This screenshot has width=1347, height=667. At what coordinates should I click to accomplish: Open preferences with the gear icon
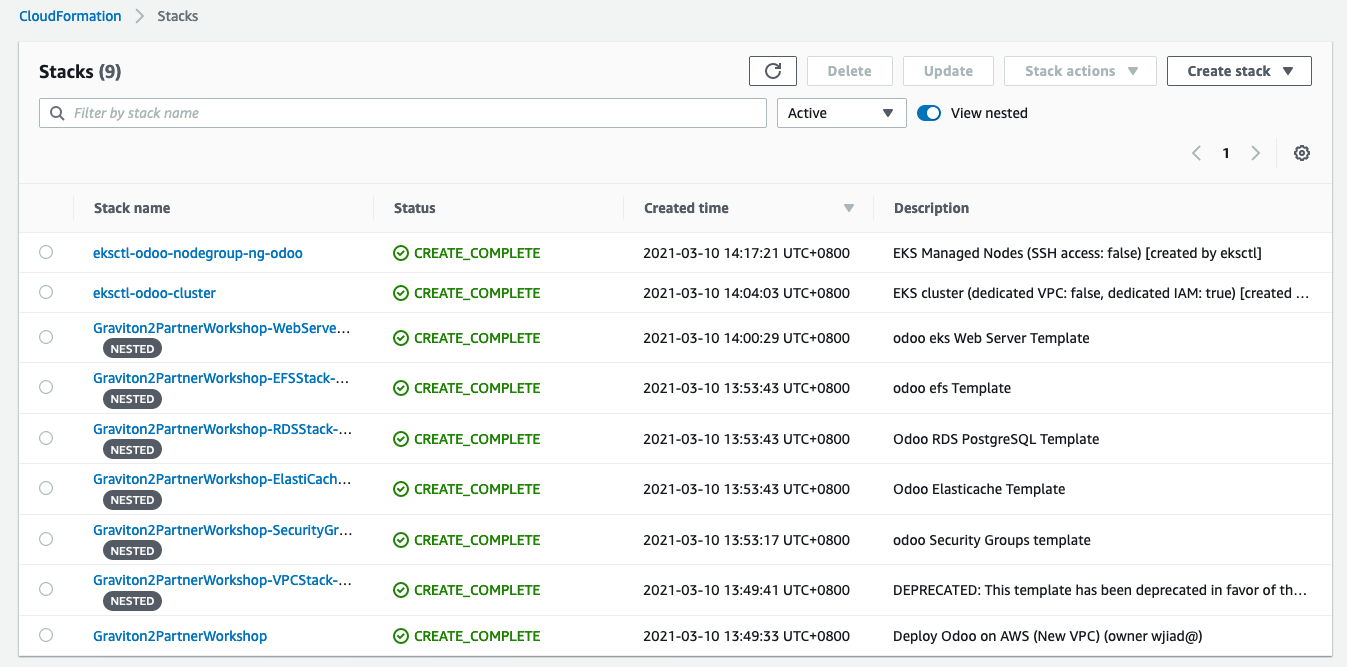point(1301,152)
